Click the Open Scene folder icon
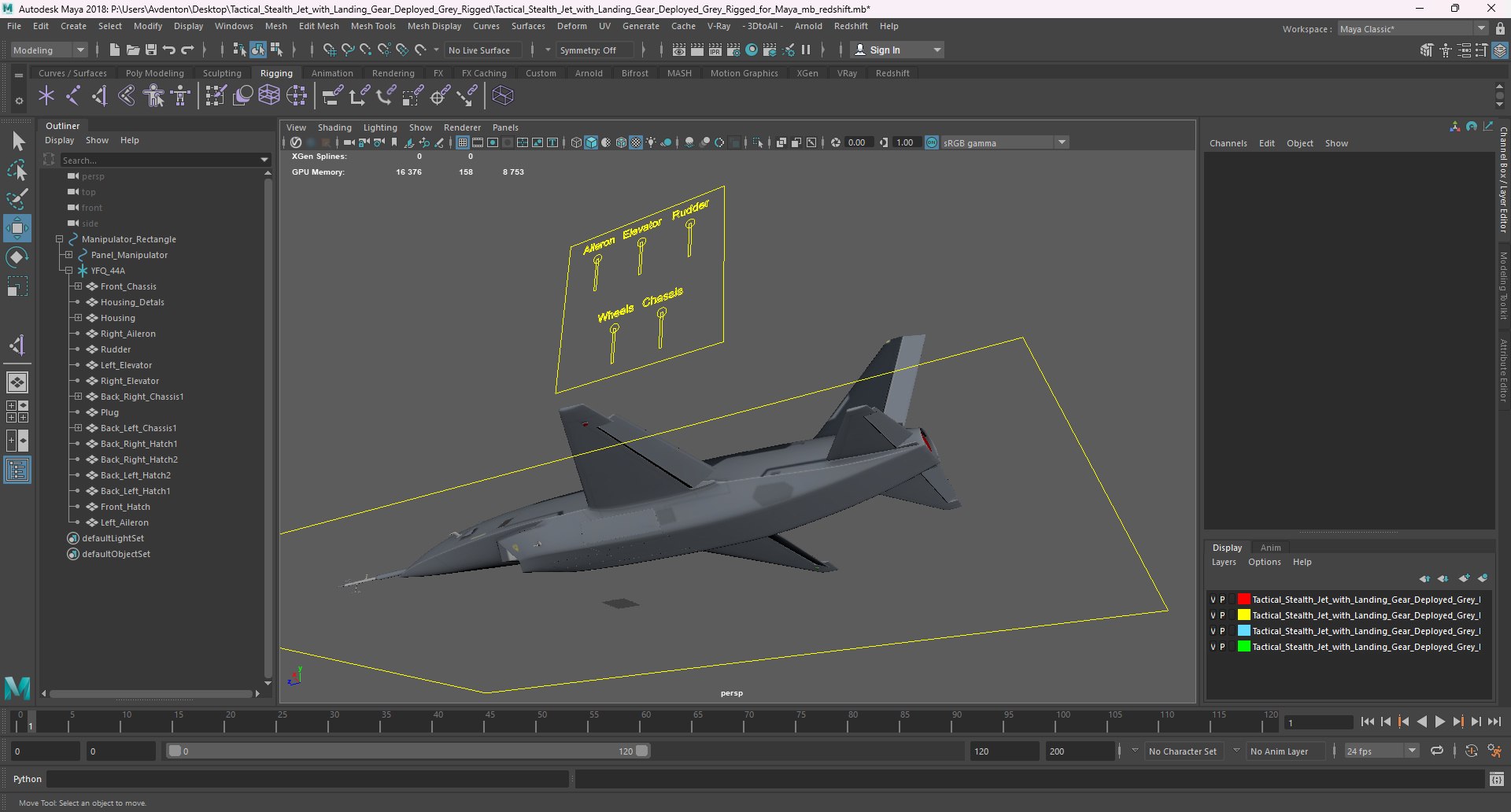The height and width of the screenshot is (812, 1511). point(133,50)
